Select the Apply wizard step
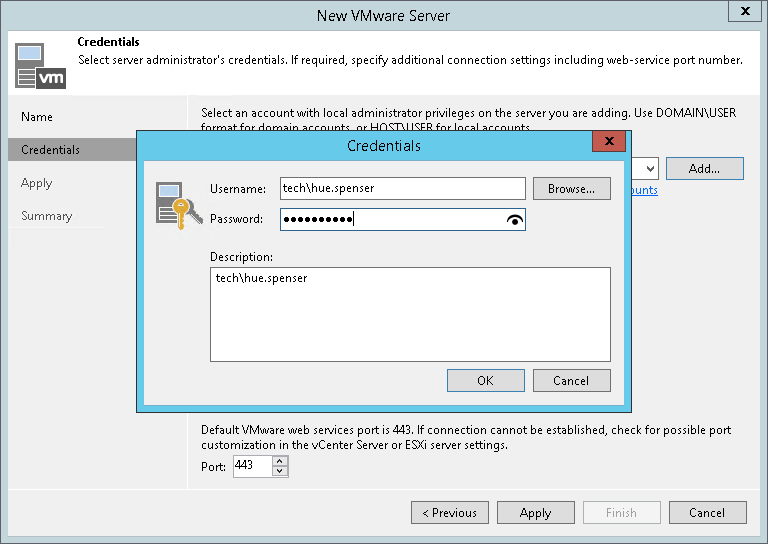Viewport: 768px width, 544px height. click(x=36, y=183)
